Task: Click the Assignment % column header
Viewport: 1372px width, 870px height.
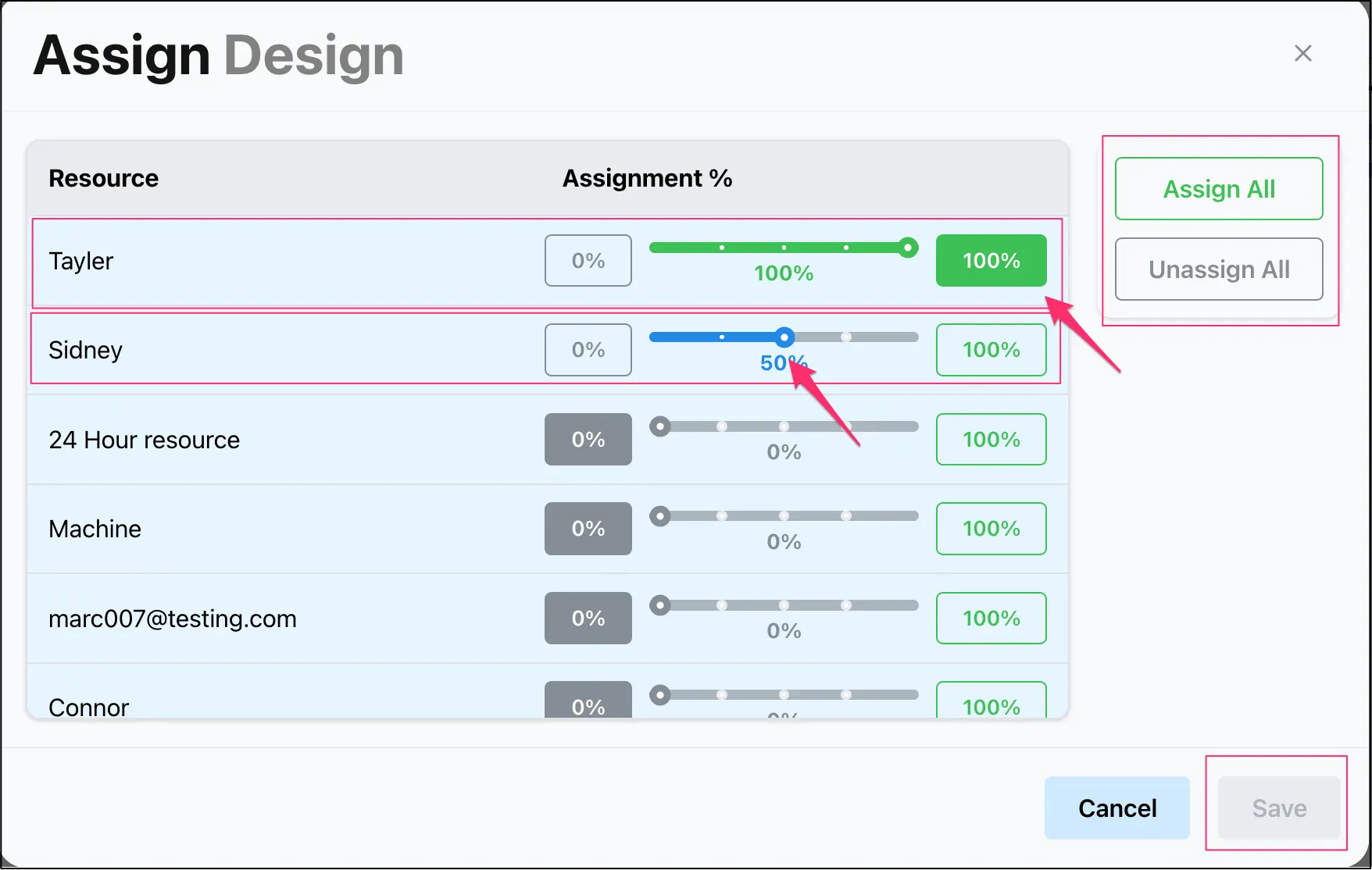Action: click(647, 178)
